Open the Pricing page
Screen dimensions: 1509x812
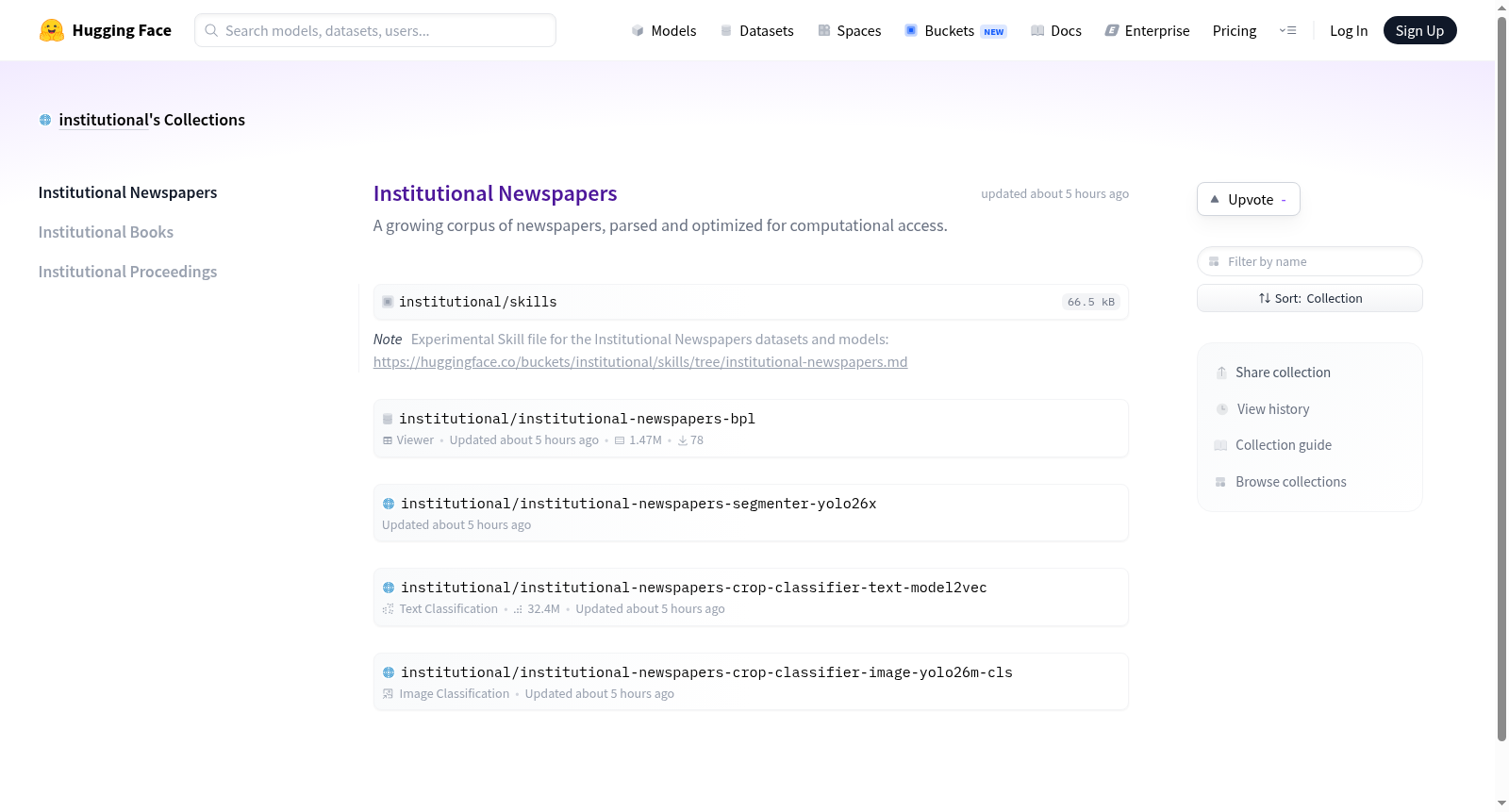(x=1235, y=30)
